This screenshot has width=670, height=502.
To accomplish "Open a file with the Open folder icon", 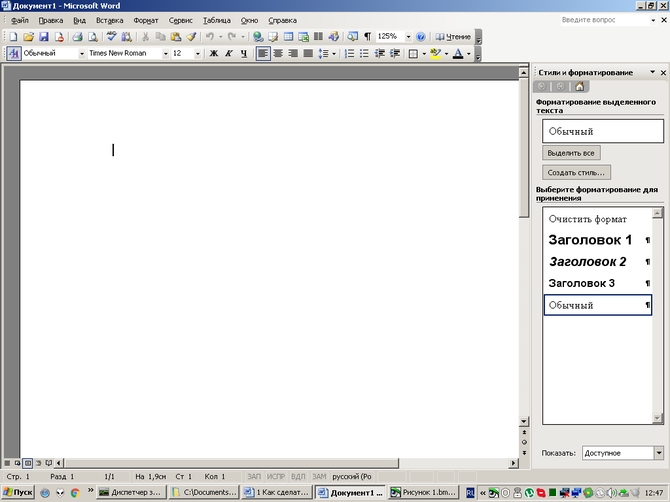I will pyautogui.click(x=28, y=36).
